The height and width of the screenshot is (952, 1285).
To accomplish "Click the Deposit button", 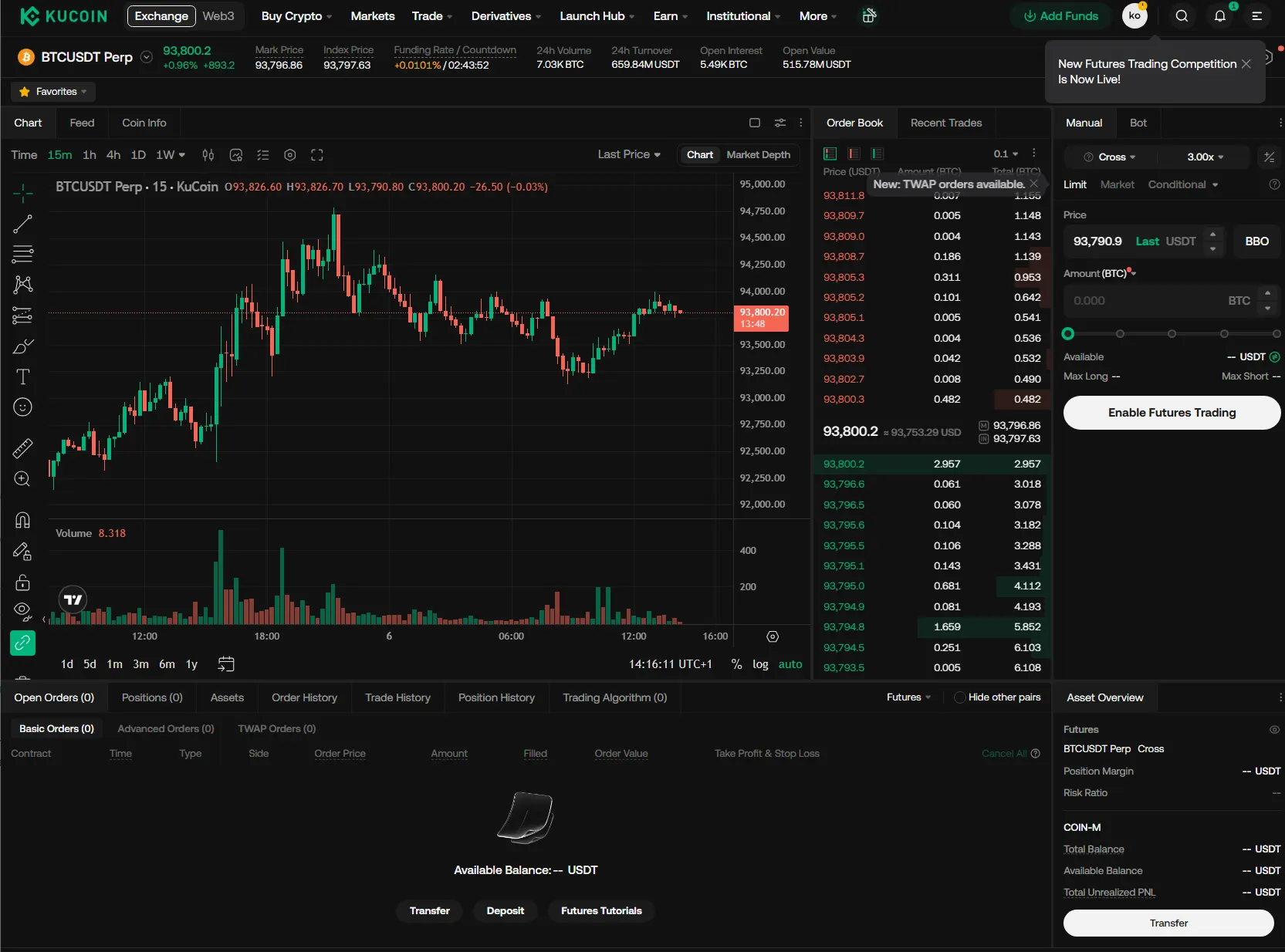I will coord(505,911).
